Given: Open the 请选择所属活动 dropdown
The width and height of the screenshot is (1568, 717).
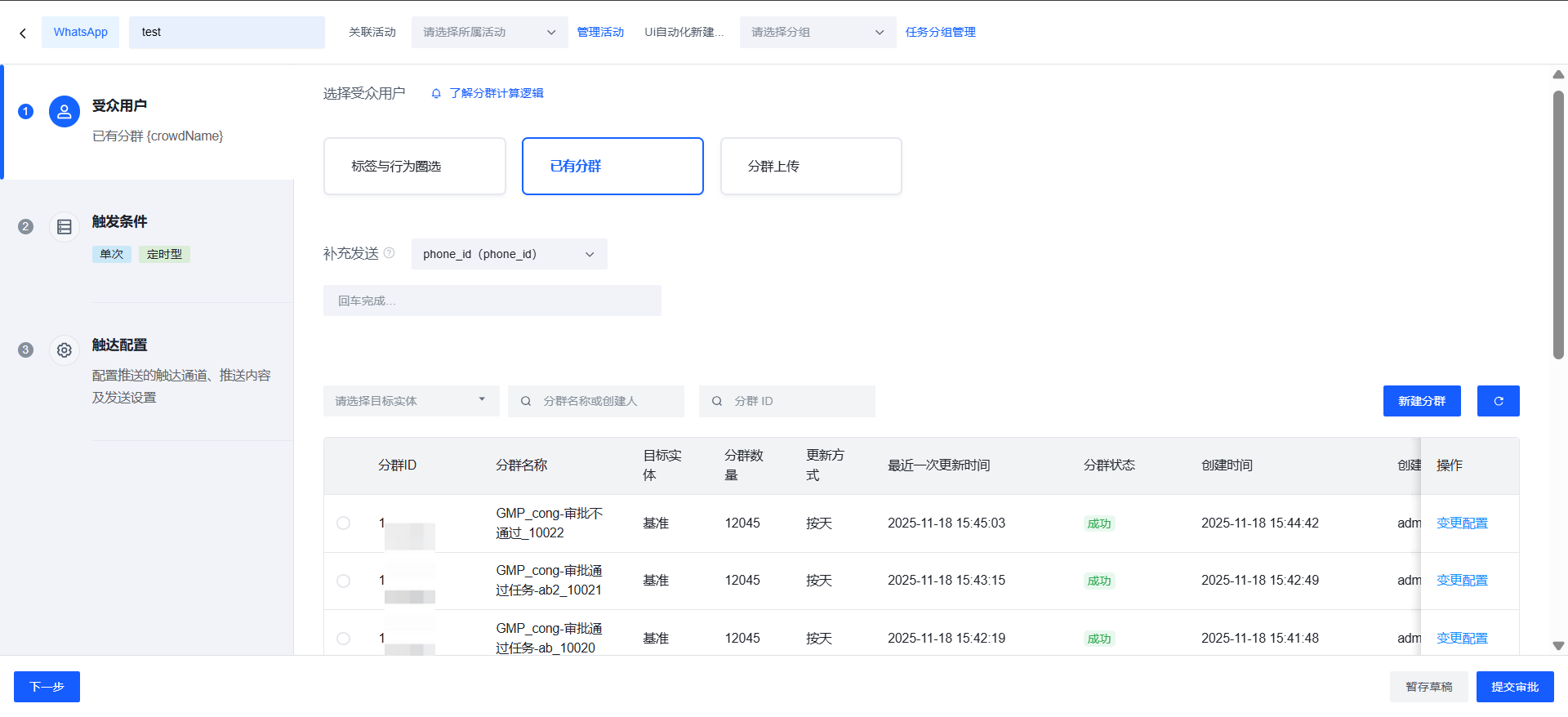Looking at the screenshot, I should 489,33.
